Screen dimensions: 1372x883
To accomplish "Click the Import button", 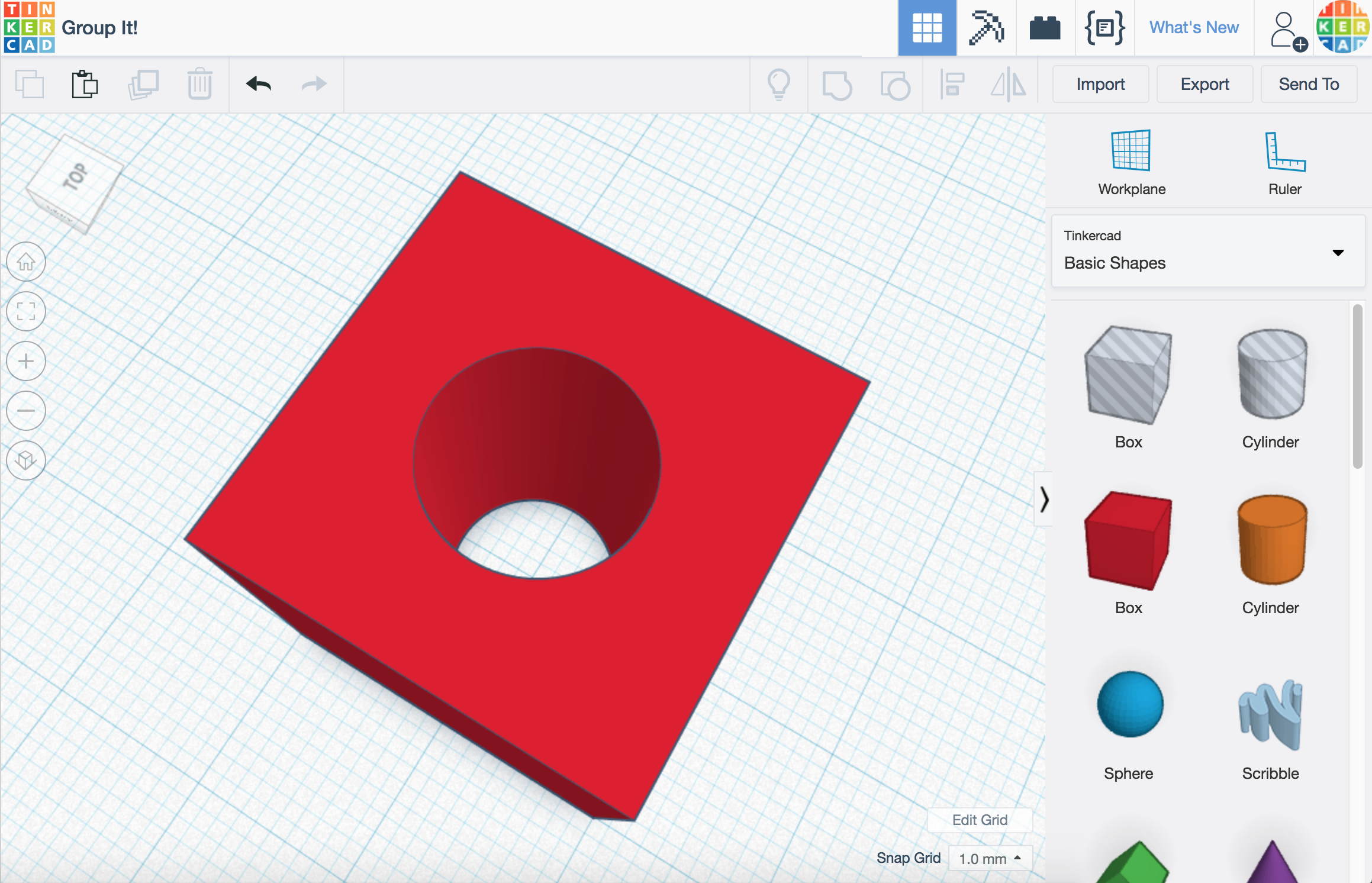I will [1099, 84].
